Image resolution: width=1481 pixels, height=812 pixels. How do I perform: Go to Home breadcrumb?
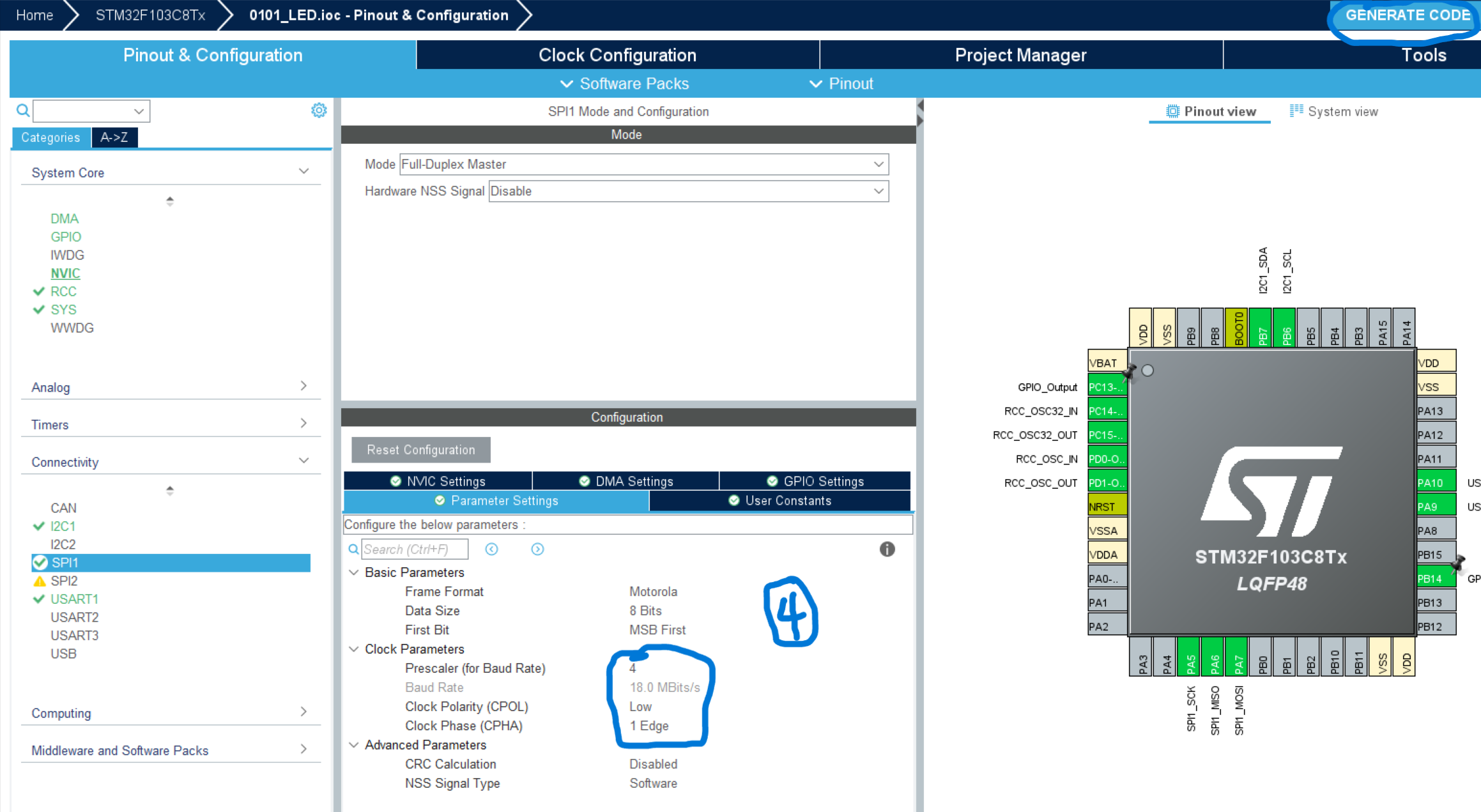pos(35,15)
